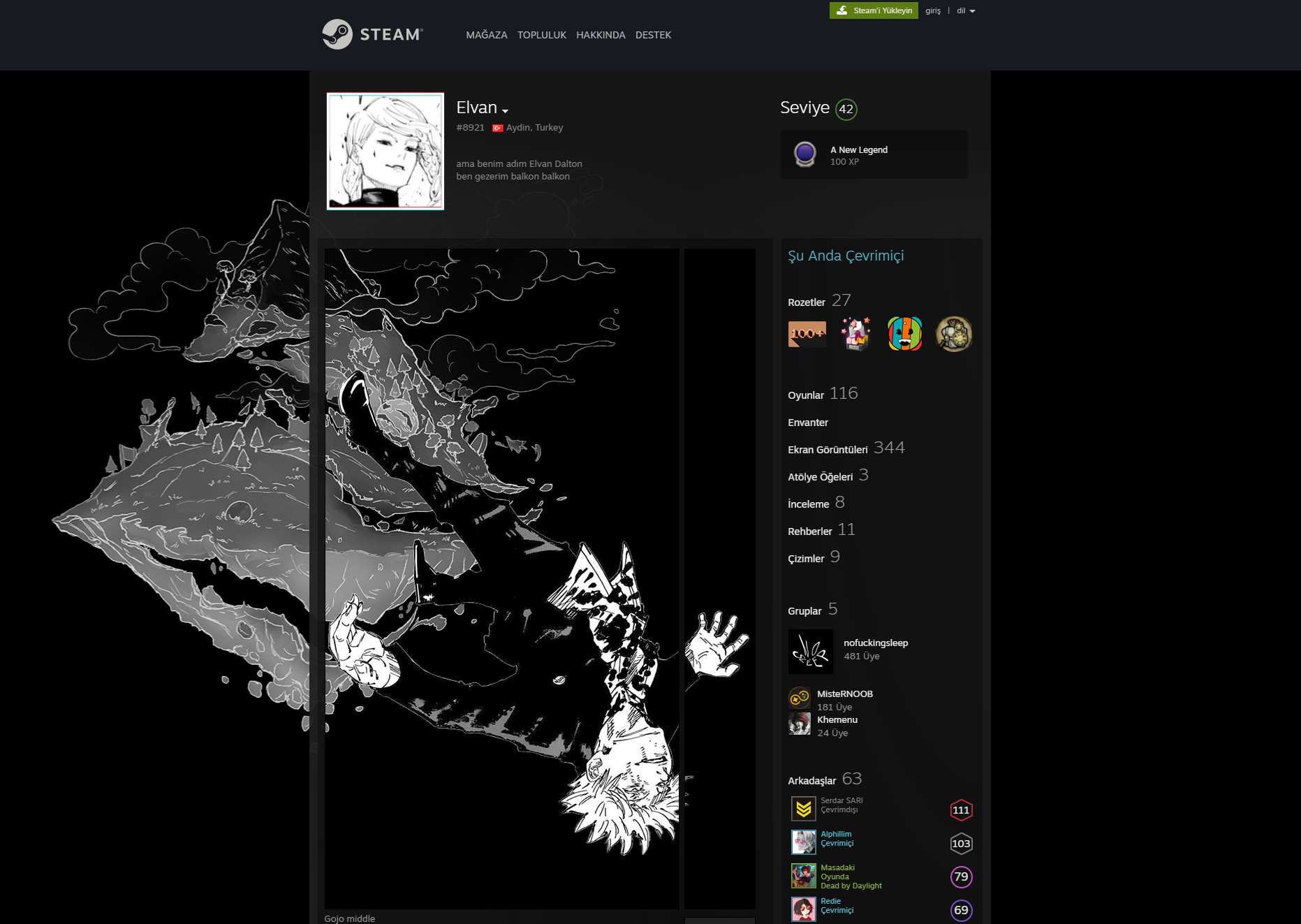The height and width of the screenshot is (924, 1301).
Task: Click the Steam'i Yükleyin button
Action: tap(874, 10)
